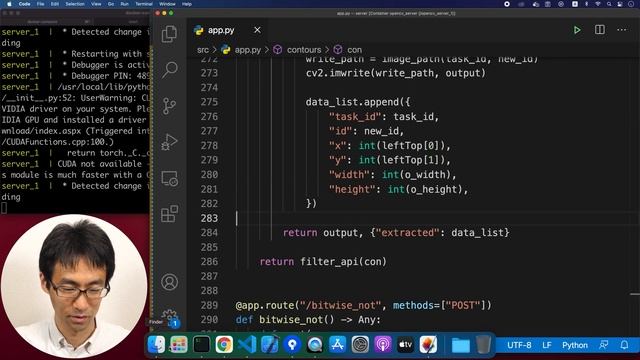Image resolution: width=640 pixels, height=360 pixels.
Task: Change file encoding UTF-8 in status bar
Action: 519,345
